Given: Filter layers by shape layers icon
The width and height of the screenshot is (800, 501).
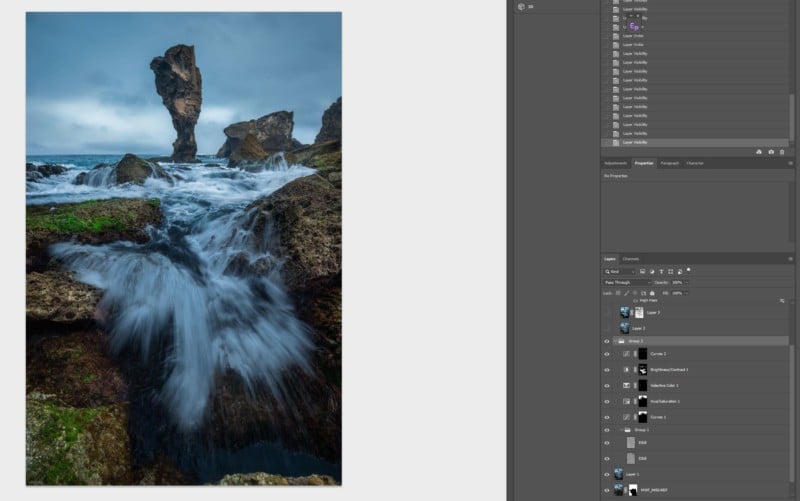Looking at the screenshot, I should pyautogui.click(x=670, y=271).
